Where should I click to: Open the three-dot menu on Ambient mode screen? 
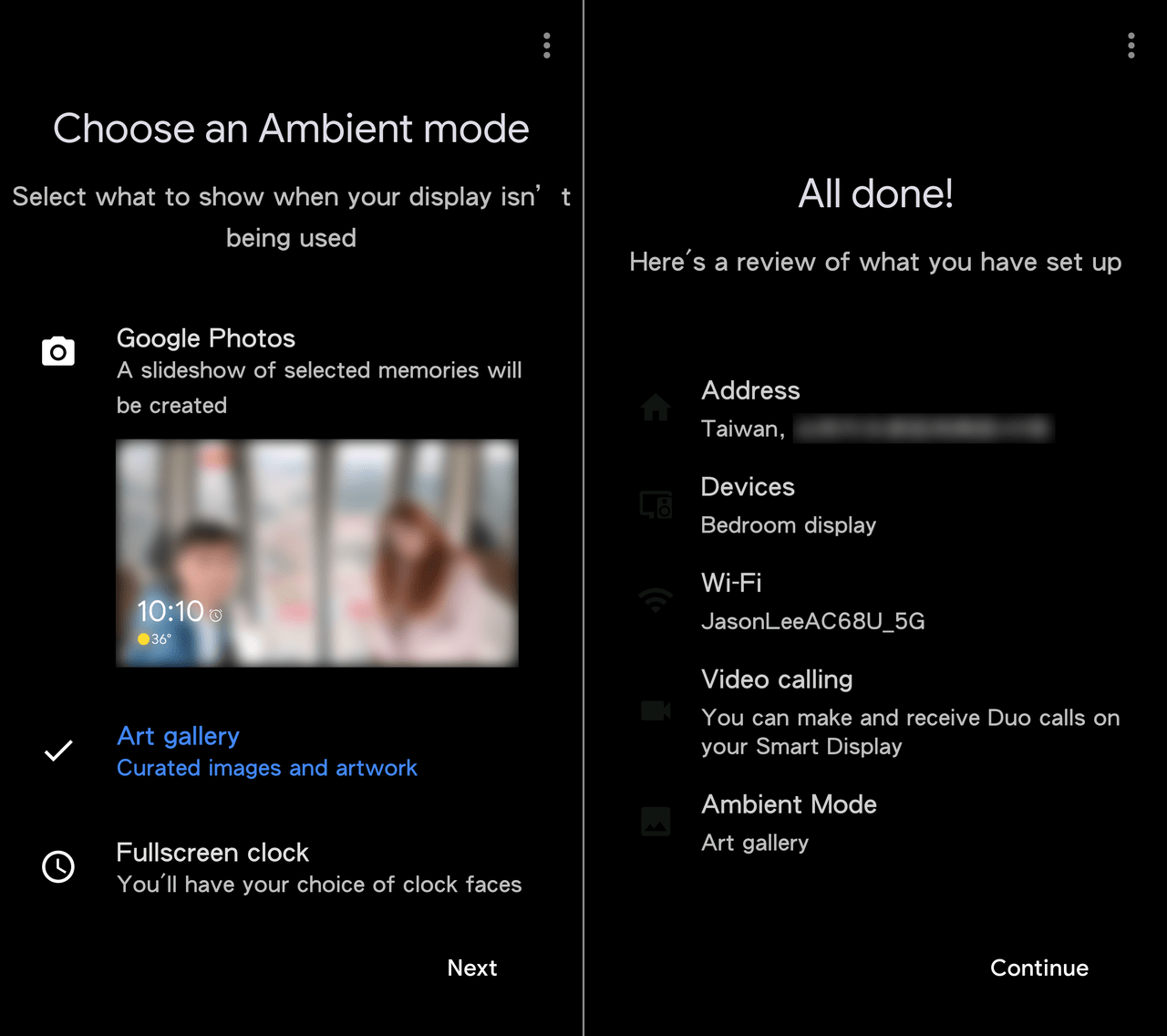pos(547,46)
